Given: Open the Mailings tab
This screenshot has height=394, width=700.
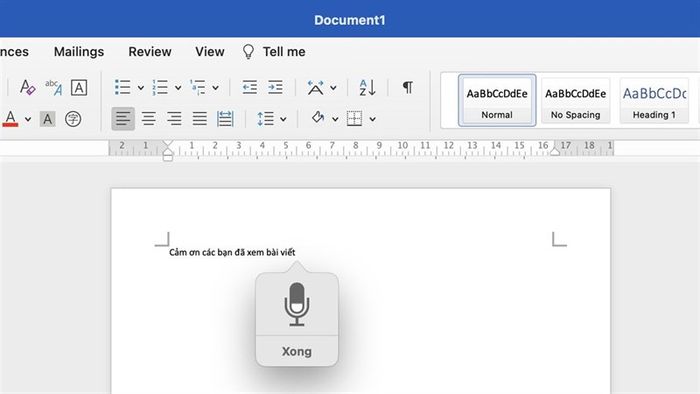Looking at the screenshot, I should [x=79, y=52].
